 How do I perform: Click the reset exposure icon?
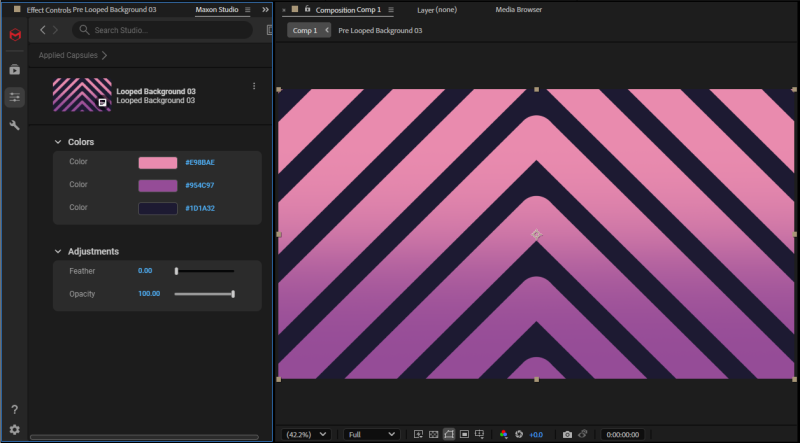[x=519, y=435]
